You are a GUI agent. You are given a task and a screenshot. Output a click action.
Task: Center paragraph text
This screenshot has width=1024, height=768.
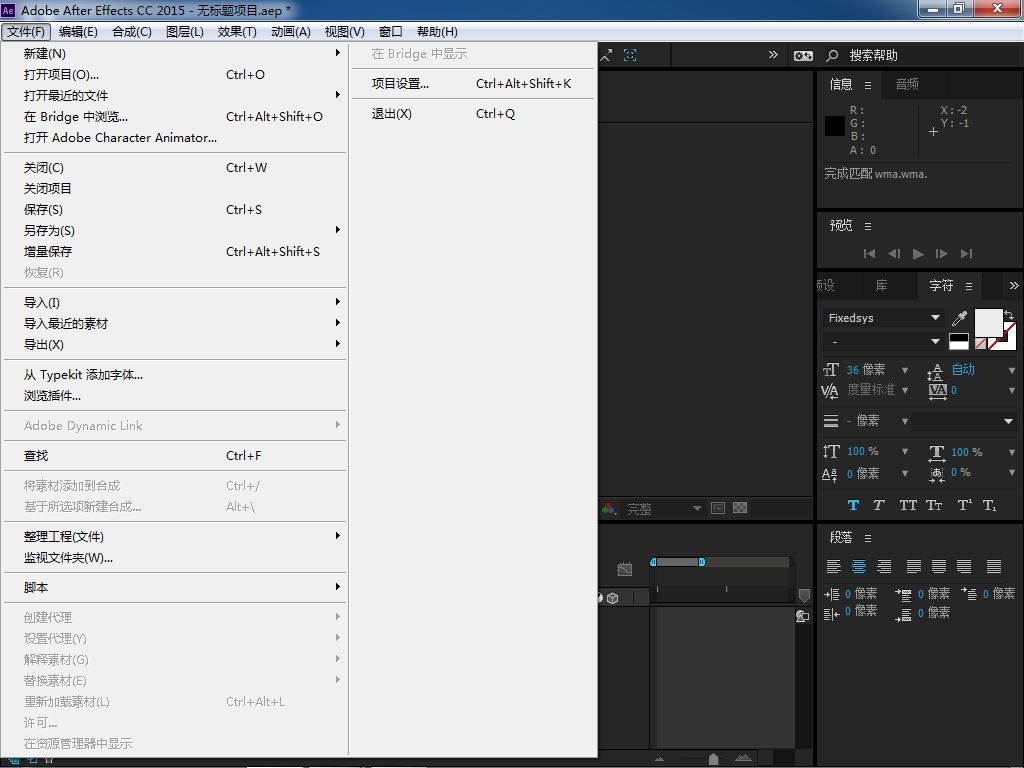[859, 566]
